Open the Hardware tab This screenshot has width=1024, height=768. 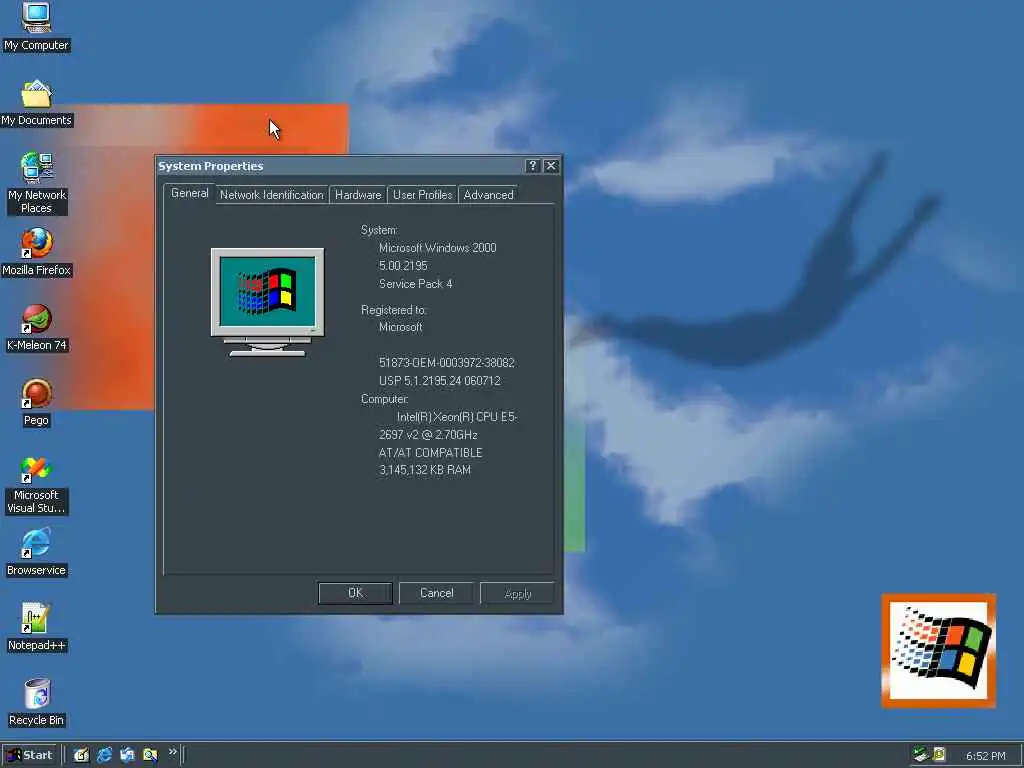[x=358, y=195]
